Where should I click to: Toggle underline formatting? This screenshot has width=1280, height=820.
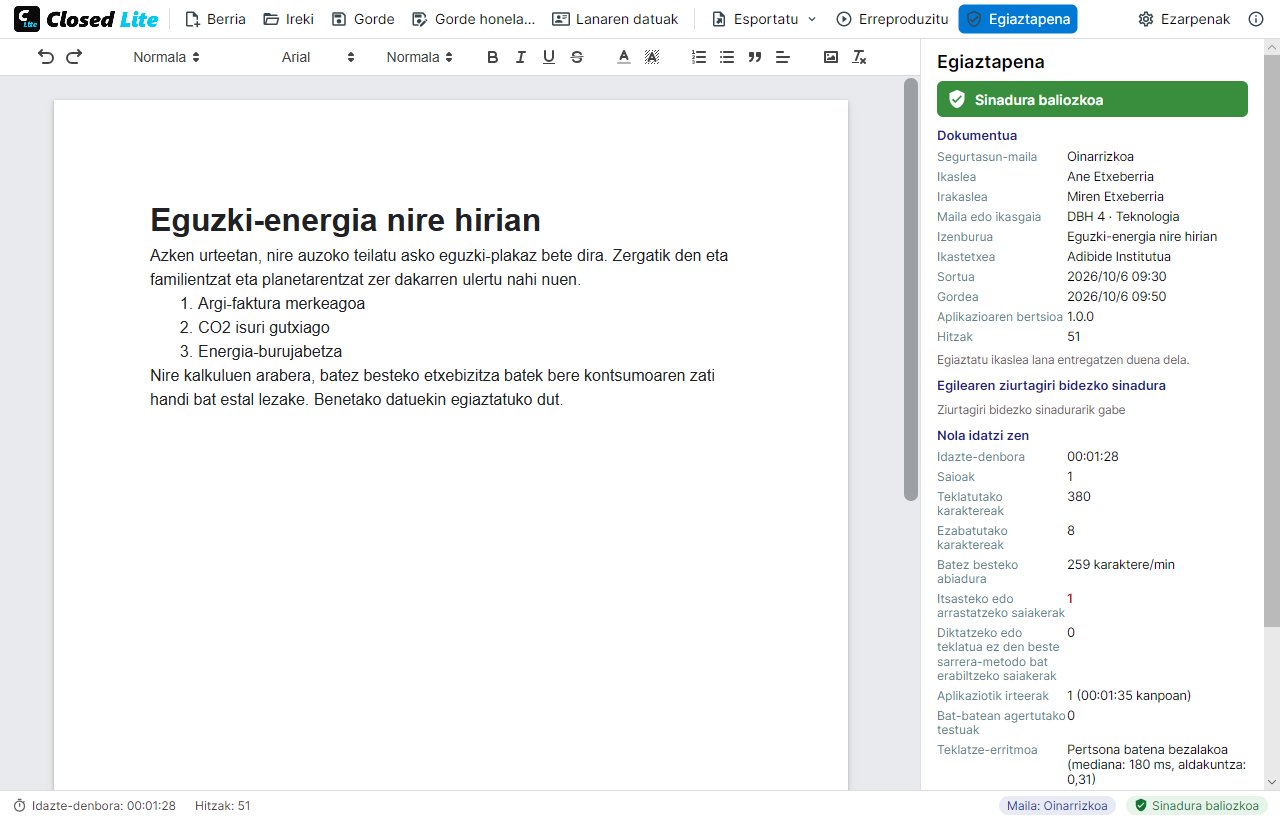pyautogui.click(x=548, y=57)
